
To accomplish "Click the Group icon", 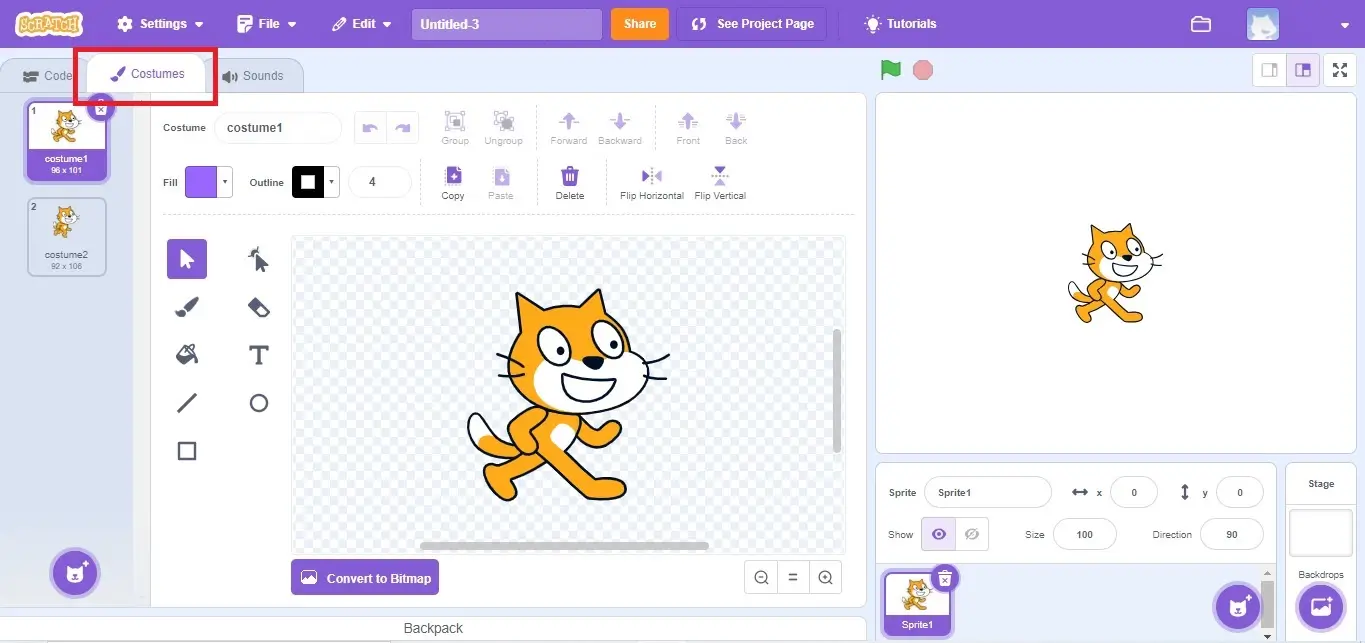I will click(x=455, y=128).
